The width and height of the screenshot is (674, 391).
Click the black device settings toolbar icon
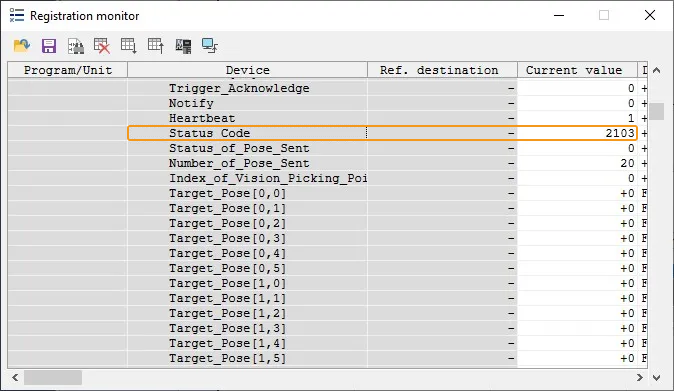point(183,46)
